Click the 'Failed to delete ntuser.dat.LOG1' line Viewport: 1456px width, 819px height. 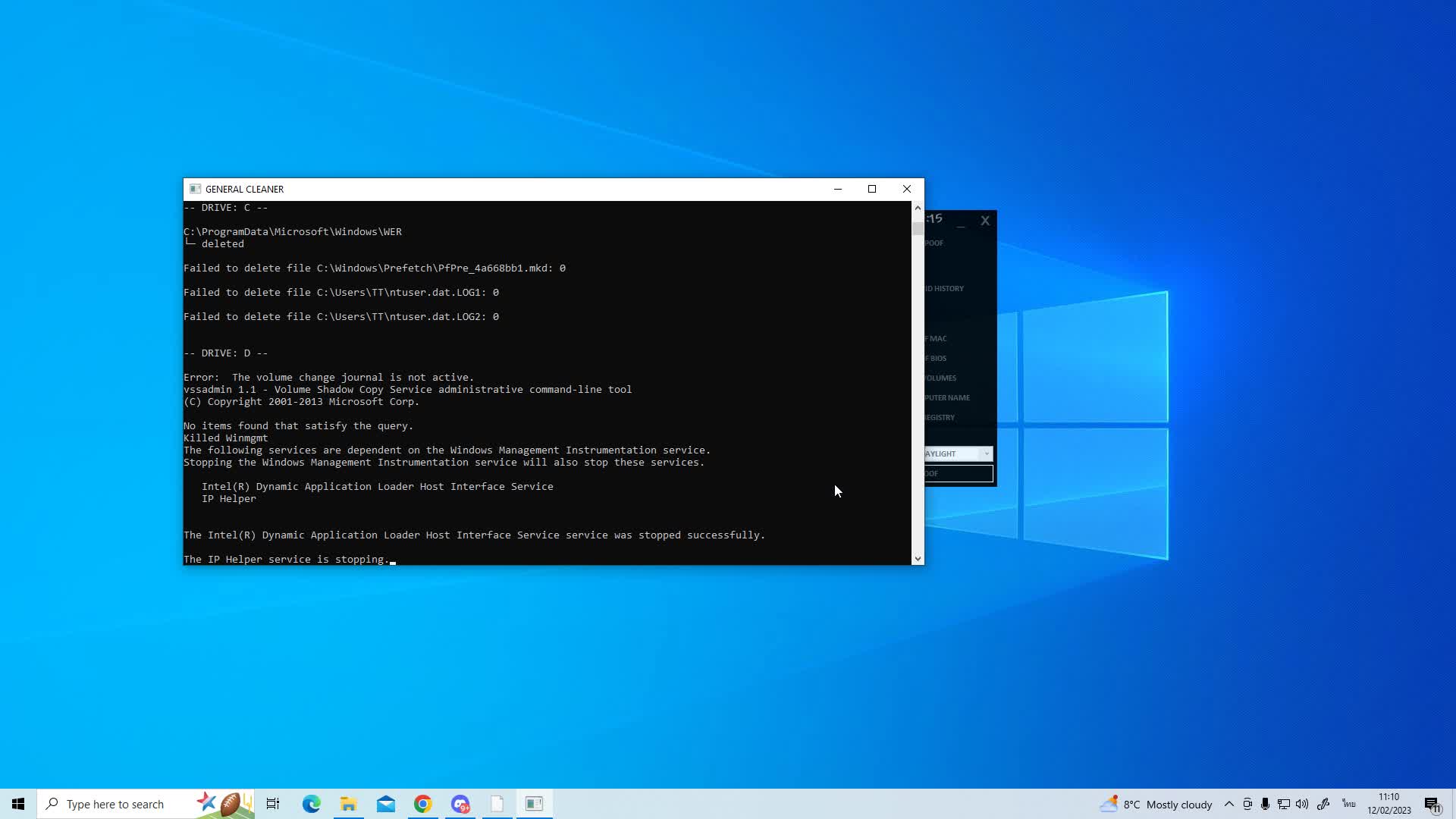coord(341,293)
